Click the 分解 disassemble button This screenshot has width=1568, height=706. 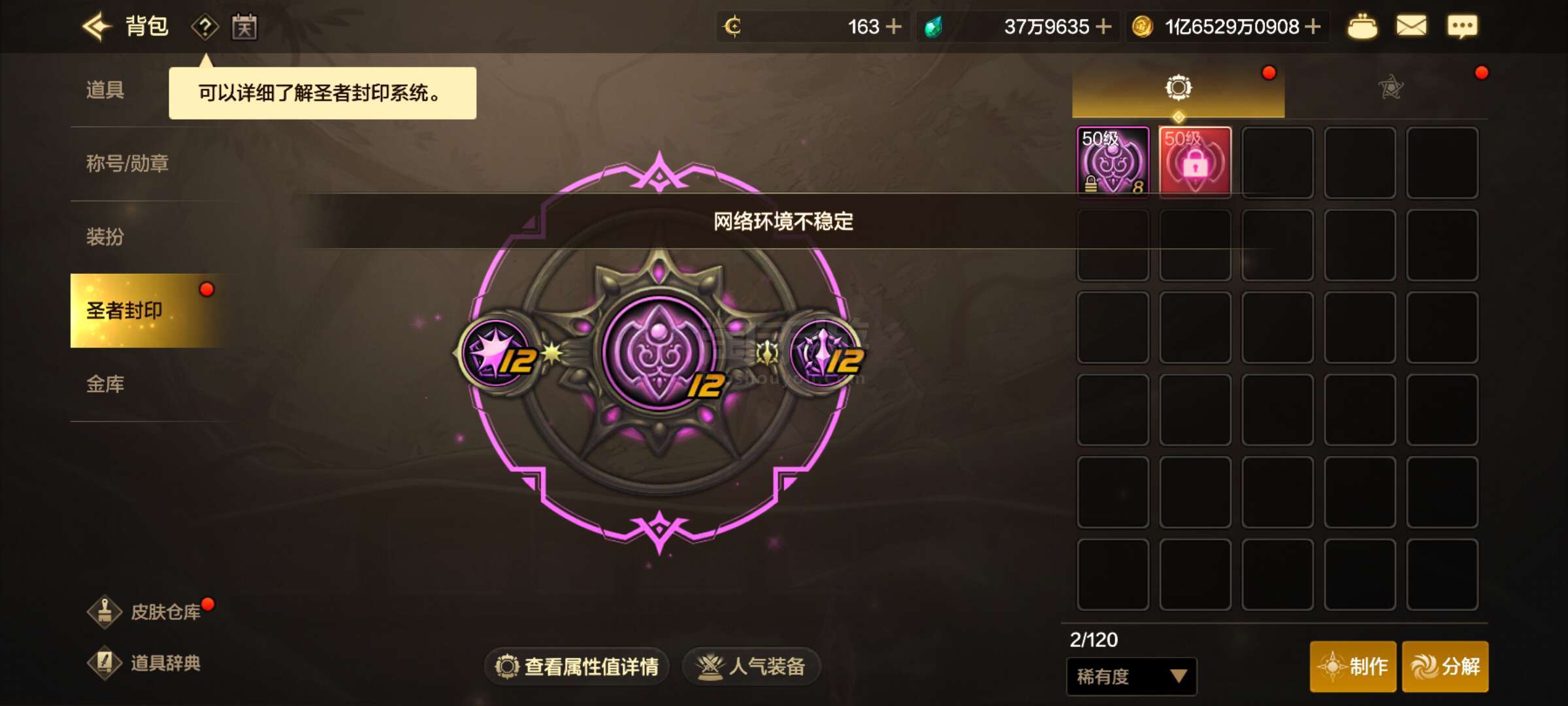(x=1445, y=667)
